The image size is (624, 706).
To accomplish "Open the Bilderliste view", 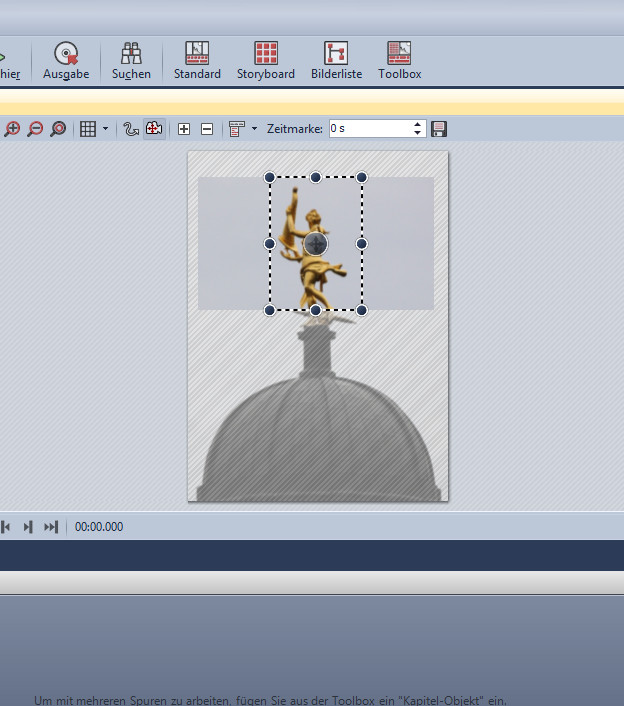I will pos(335,61).
